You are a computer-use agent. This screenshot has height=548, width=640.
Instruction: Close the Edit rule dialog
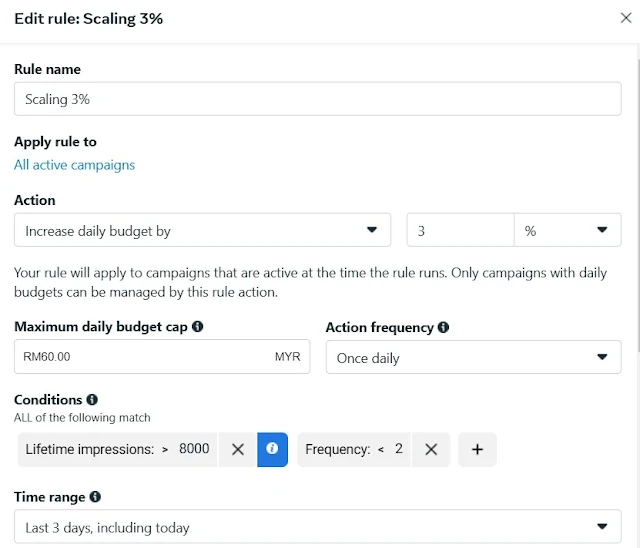(626, 18)
